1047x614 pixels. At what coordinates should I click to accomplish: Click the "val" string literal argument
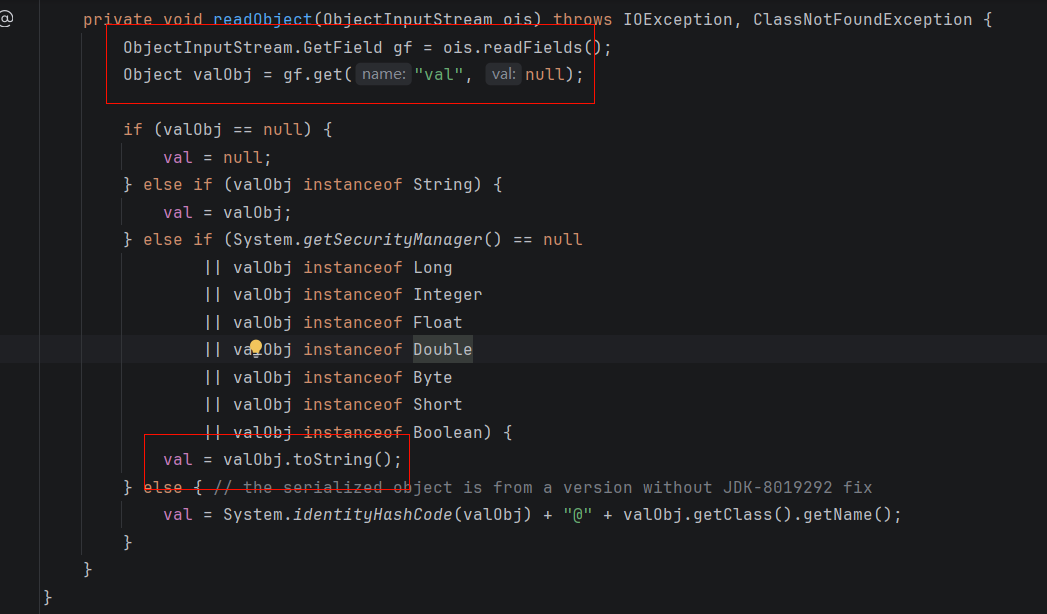coord(439,74)
